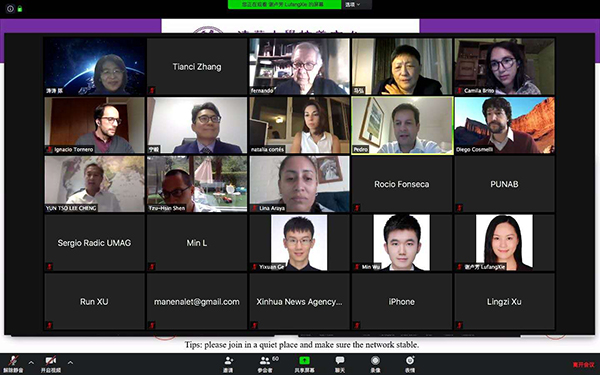
Task: Expand video options arrow beside the camera
Action: (x=70, y=362)
